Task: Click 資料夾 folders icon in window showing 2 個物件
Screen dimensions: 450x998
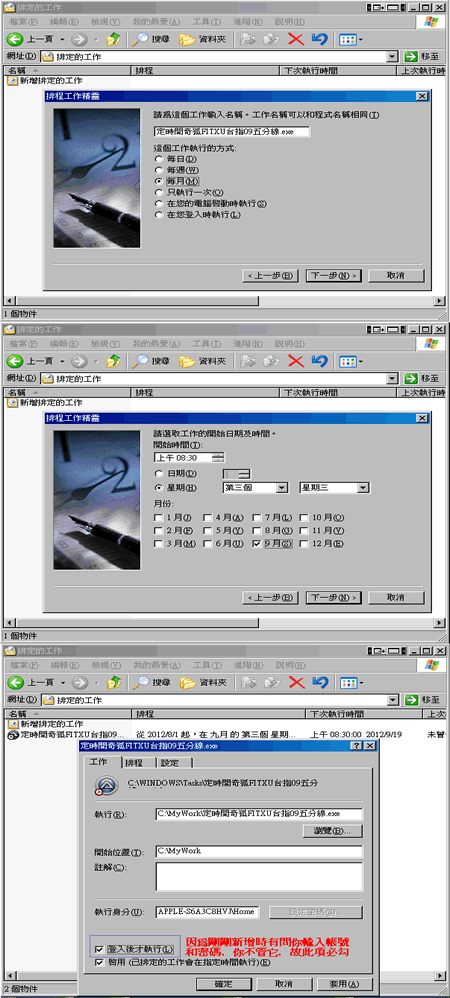Action: (186, 683)
